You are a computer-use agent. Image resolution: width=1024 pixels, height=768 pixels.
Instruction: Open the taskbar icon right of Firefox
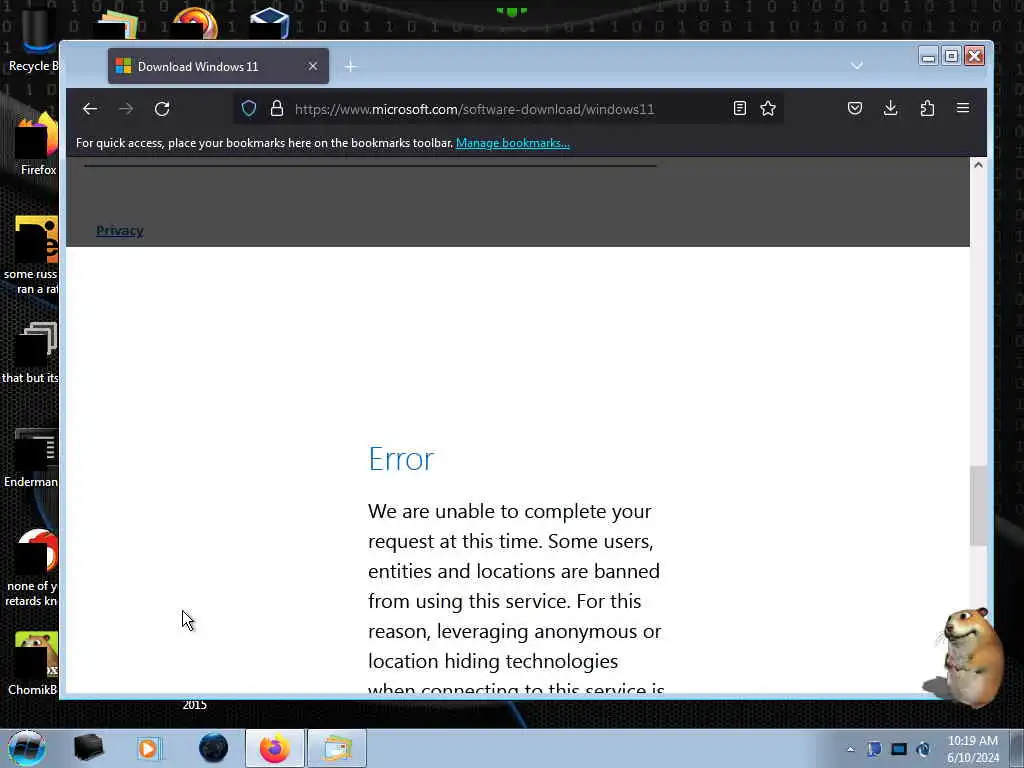336,748
